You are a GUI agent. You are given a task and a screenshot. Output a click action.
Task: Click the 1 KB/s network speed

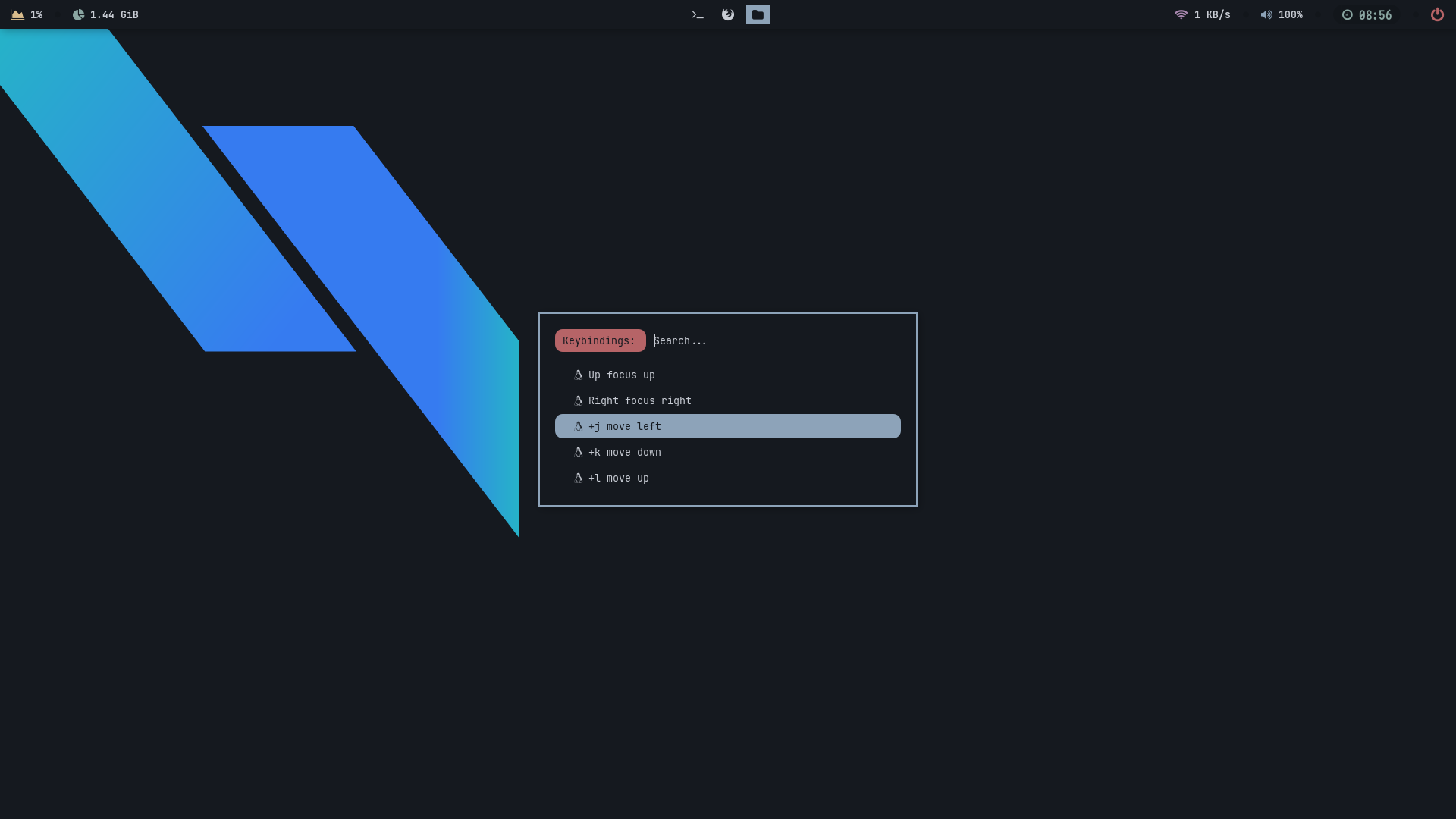click(1213, 14)
